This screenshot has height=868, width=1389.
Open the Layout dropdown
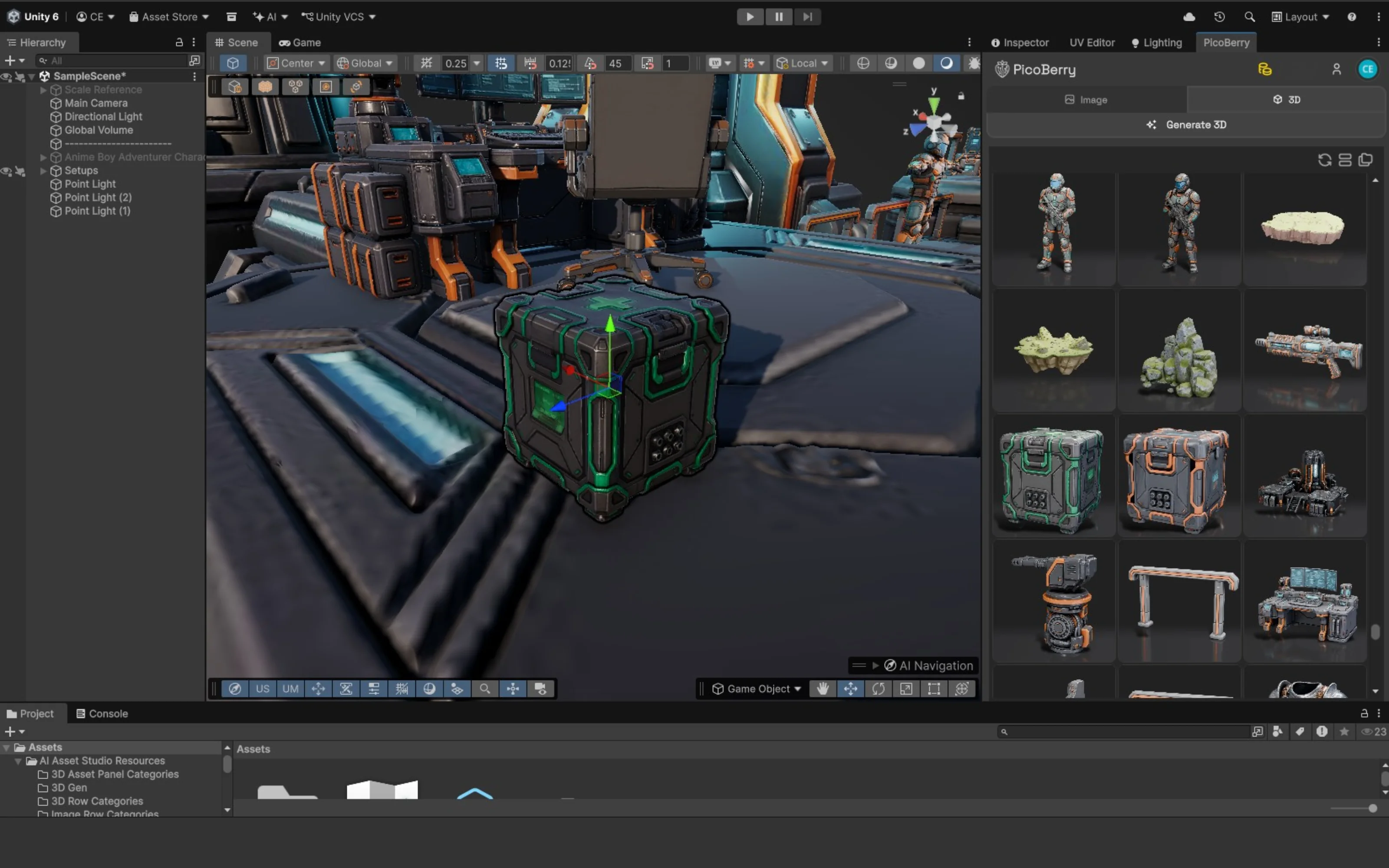(1300, 16)
